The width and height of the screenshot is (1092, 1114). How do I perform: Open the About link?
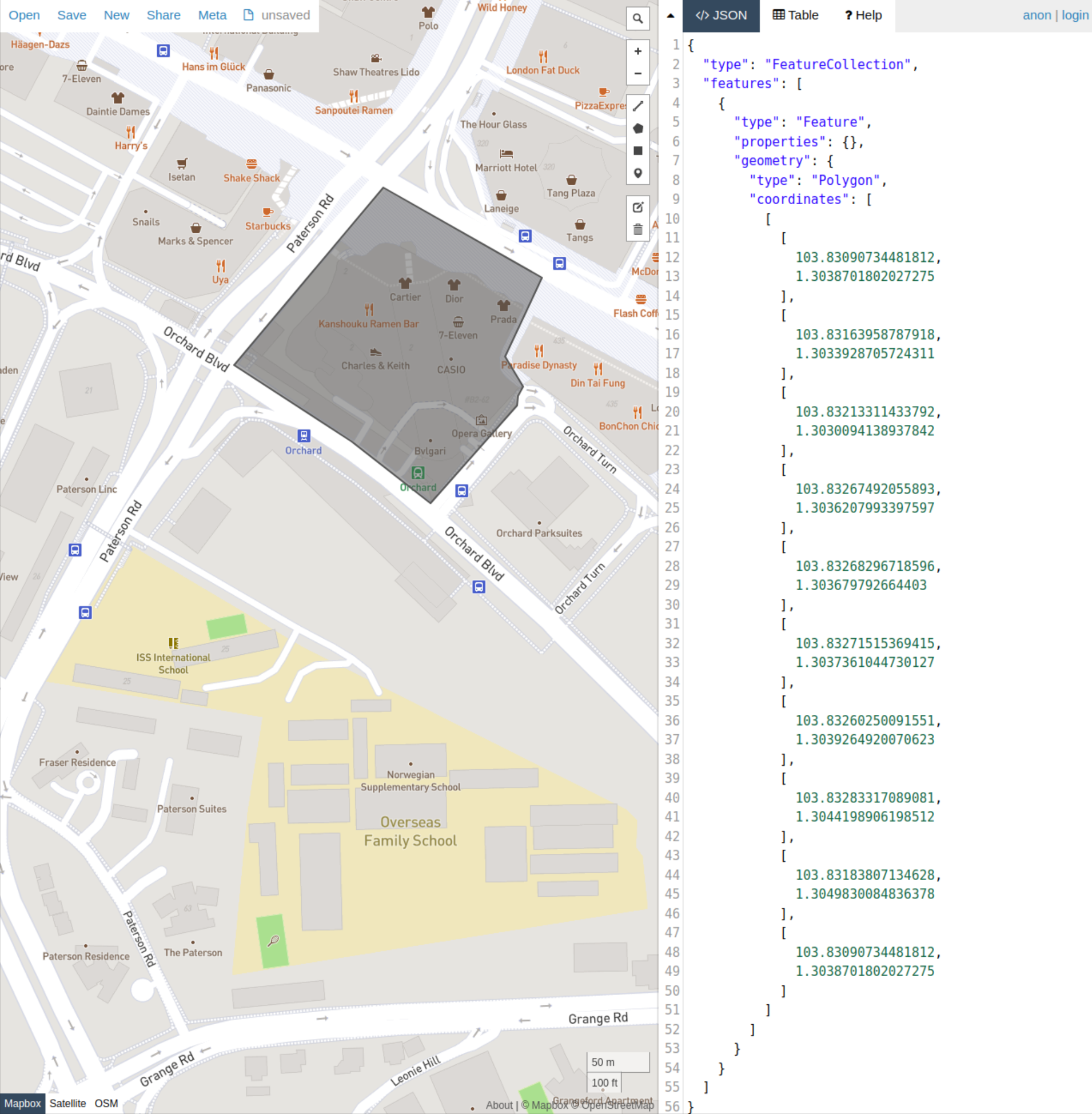(x=499, y=1105)
